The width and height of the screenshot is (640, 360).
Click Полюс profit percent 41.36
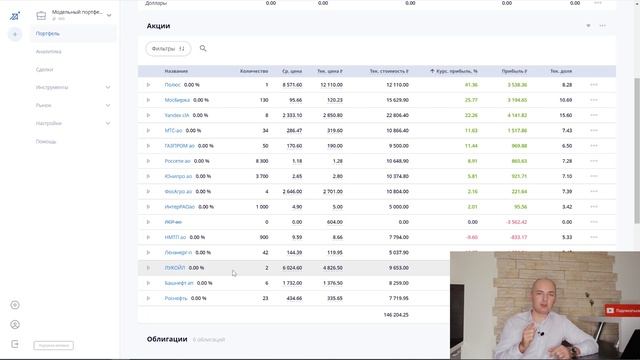point(471,85)
